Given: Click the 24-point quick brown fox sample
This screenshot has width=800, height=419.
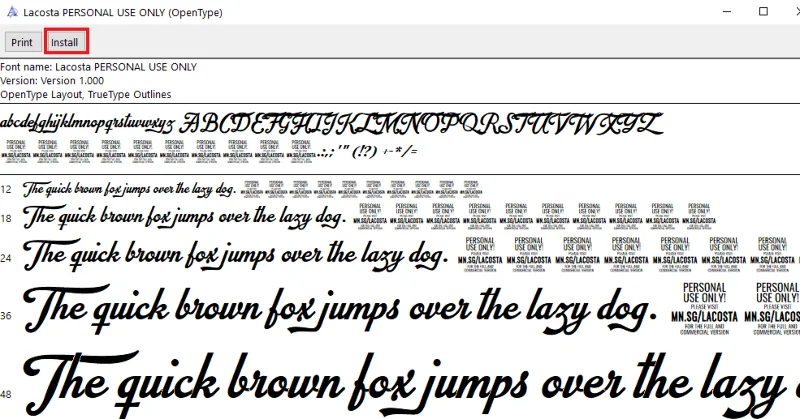Looking at the screenshot, I should coord(236,254).
